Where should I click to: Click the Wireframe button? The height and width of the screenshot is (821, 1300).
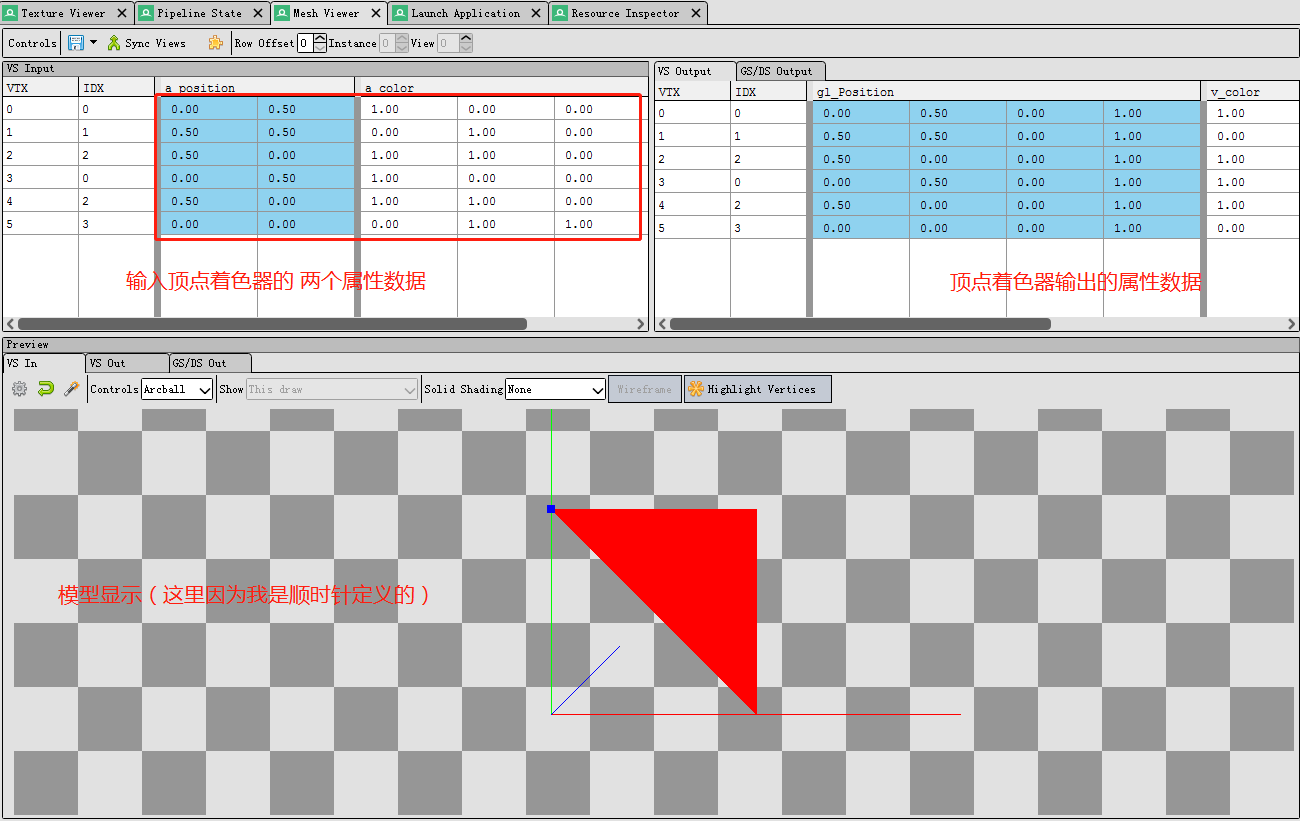645,389
